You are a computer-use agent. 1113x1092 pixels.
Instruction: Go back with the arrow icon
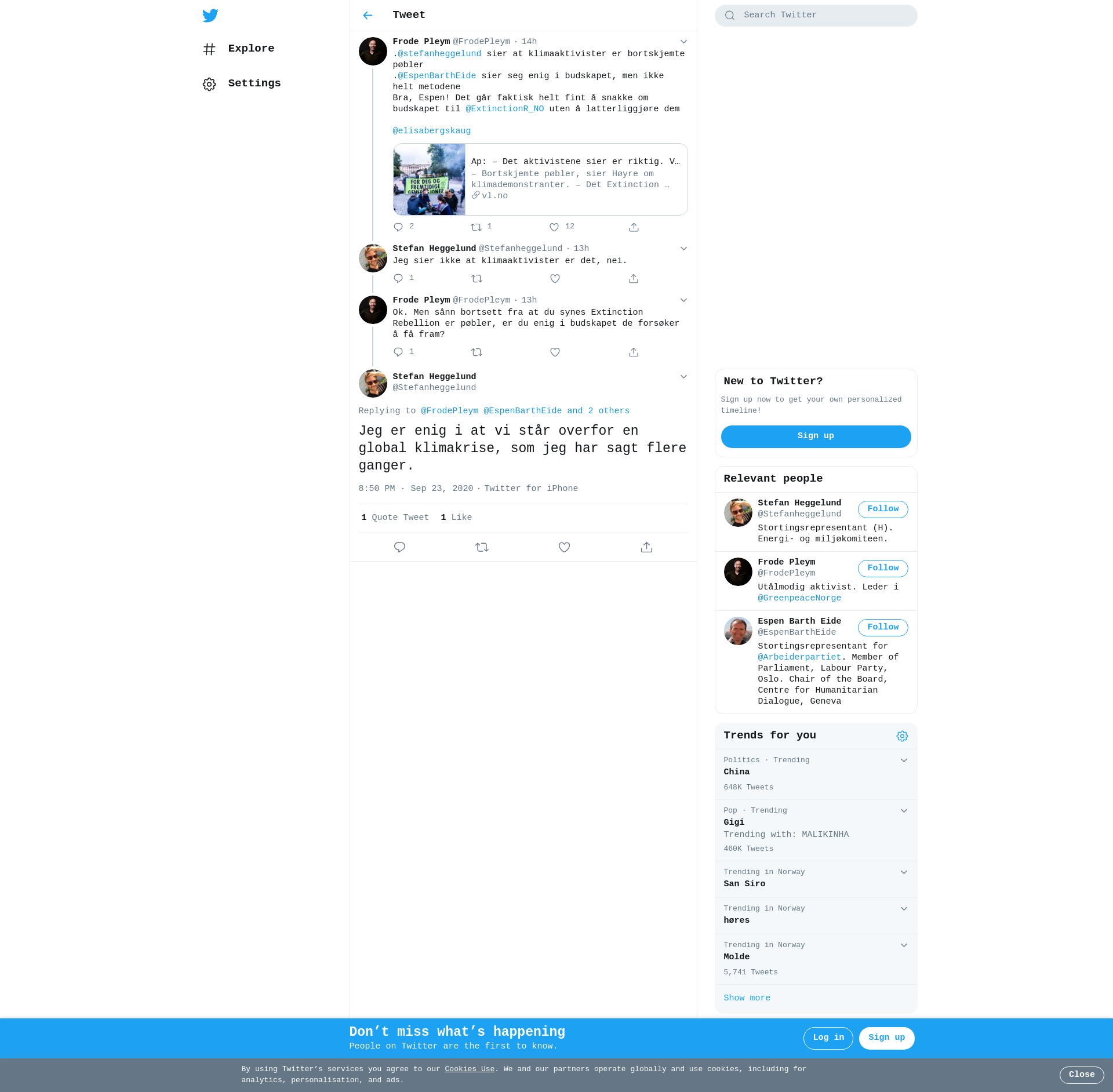click(x=368, y=16)
